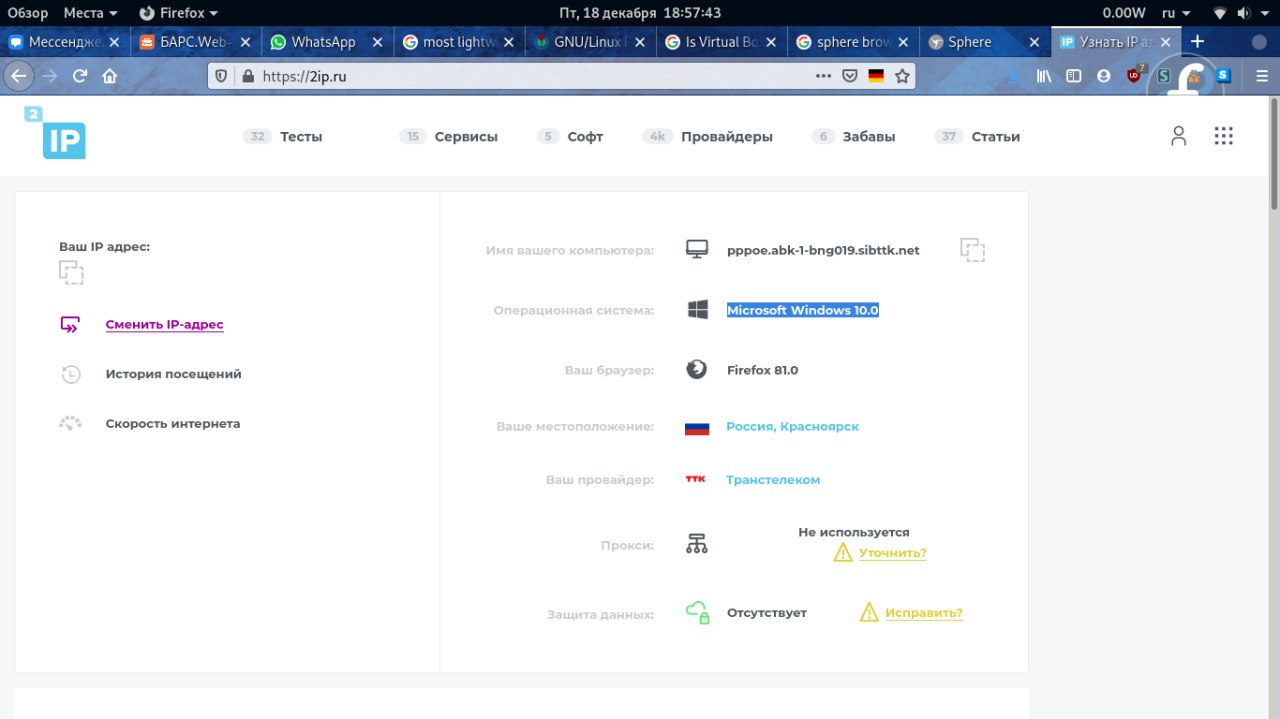
Task: Open a new browser tab
Action: (x=1198, y=41)
